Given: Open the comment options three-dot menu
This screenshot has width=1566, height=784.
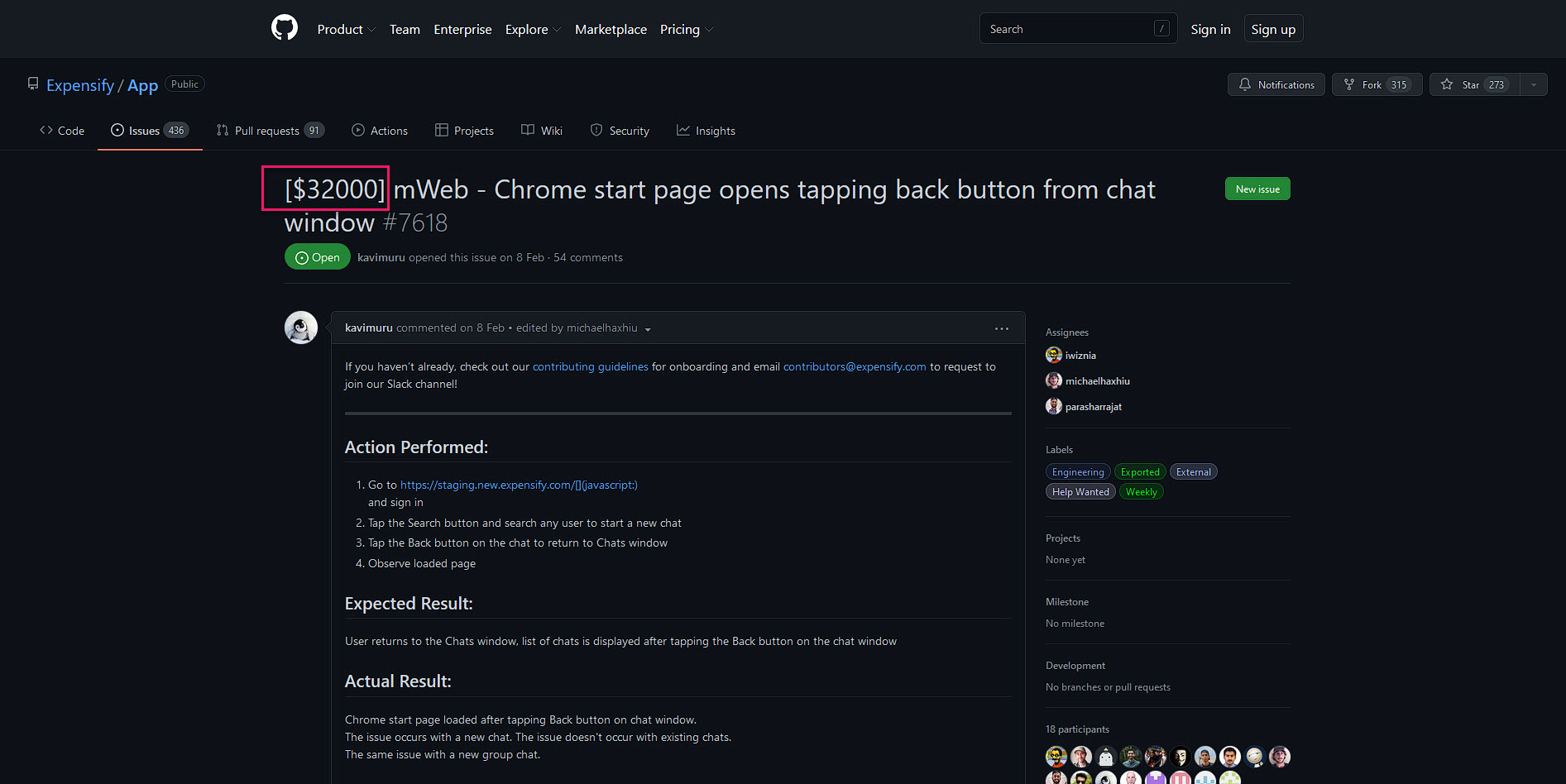Looking at the screenshot, I should pyautogui.click(x=1002, y=328).
